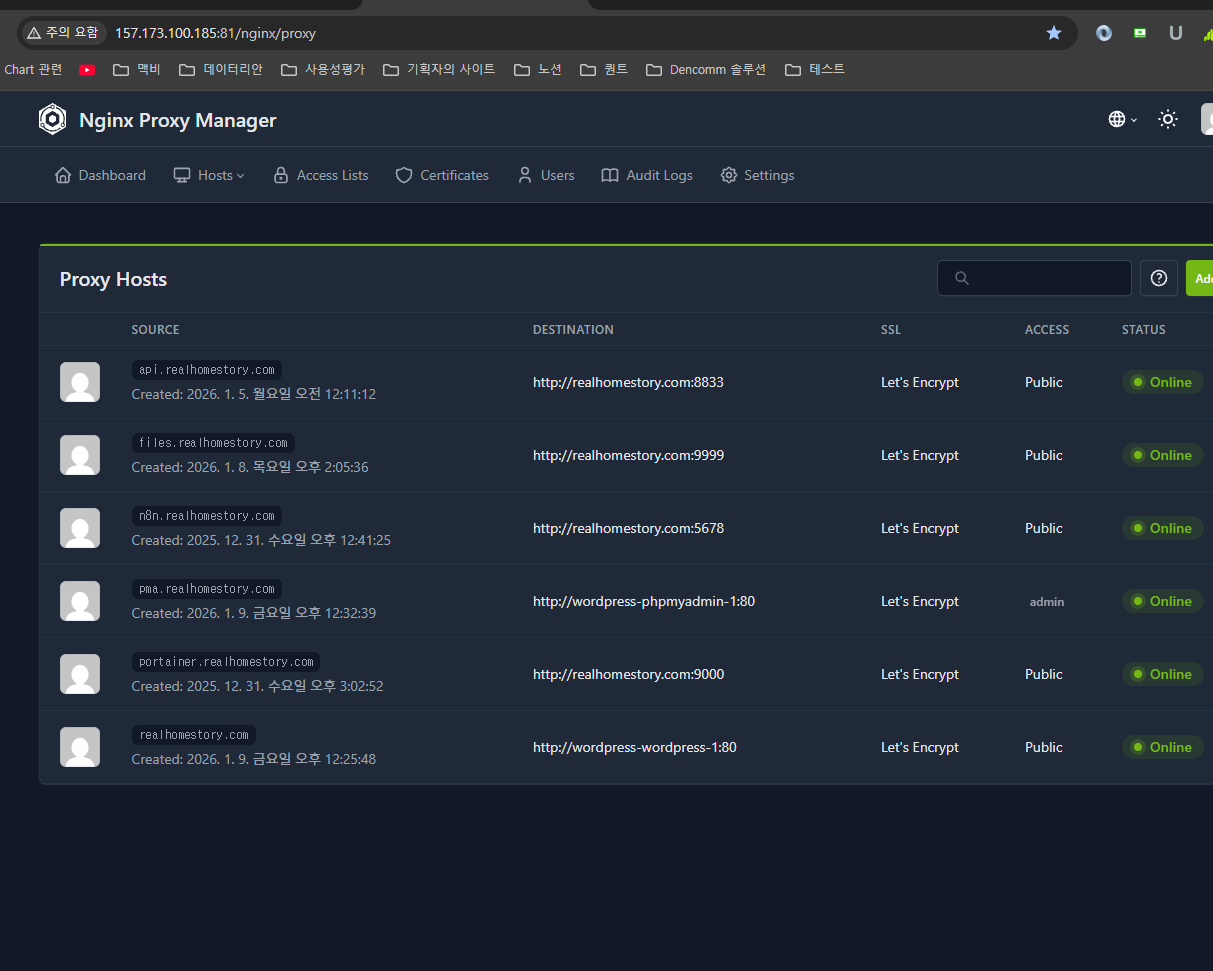The width and height of the screenshot is (1213, 971).
Task: Click user avatar at top right corner
Action: [1207, 119]
